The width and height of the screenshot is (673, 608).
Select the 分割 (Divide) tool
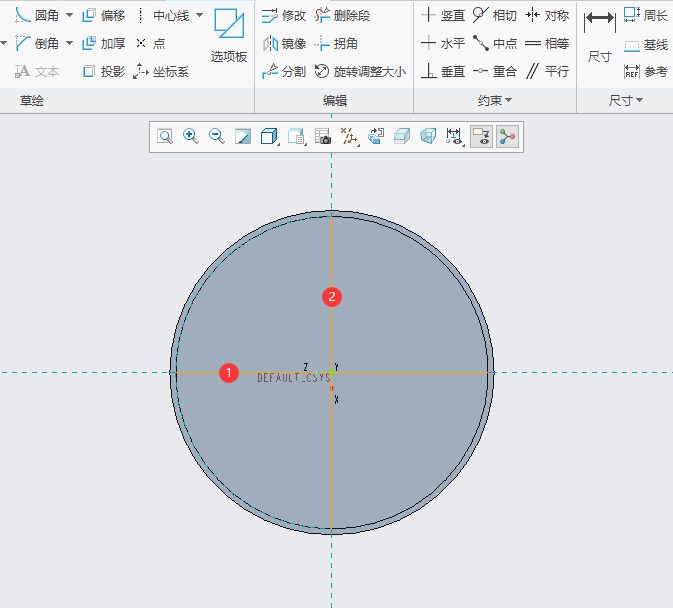[284, 72]
